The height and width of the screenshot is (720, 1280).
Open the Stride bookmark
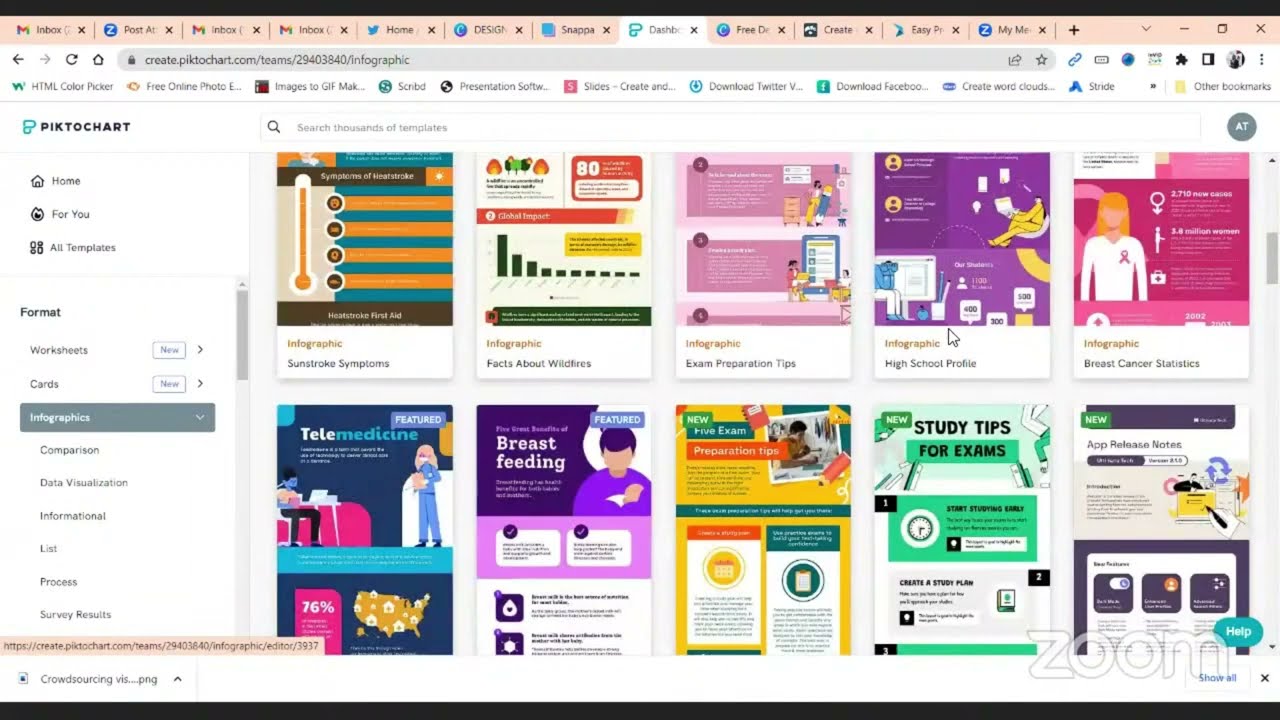1091,87
